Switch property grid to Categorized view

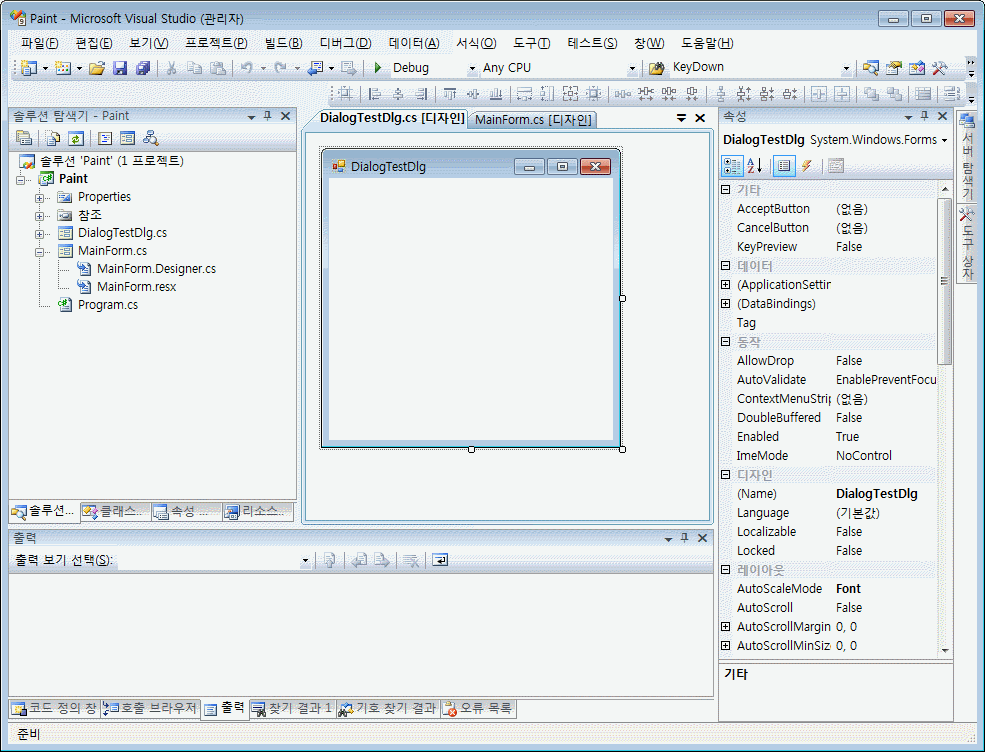click(732, 166)
